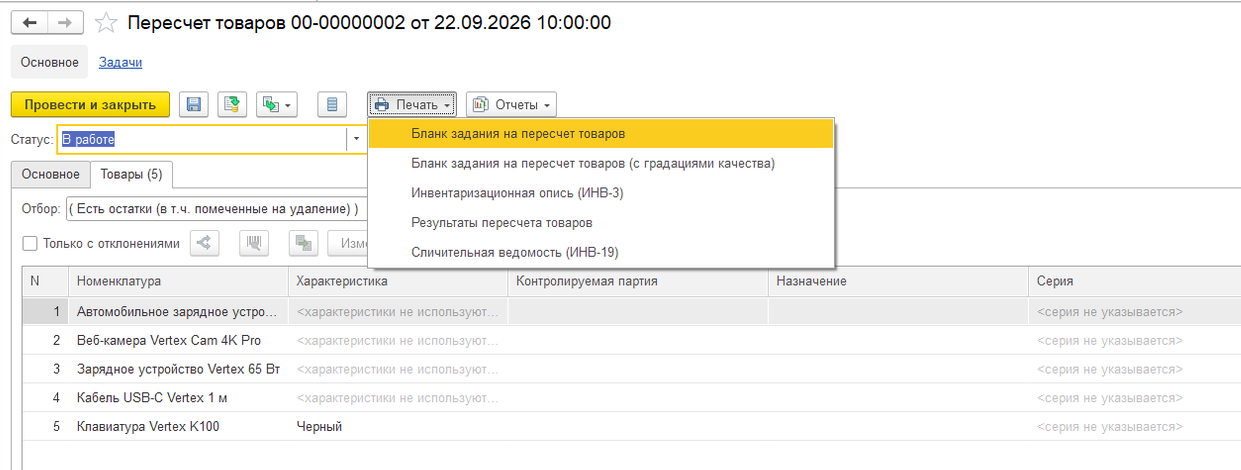Image resolution: width=1241 pixels, height=470 pixels.
Task: Click the share arrows icon in table toolbar
Action: click(204, 243)
